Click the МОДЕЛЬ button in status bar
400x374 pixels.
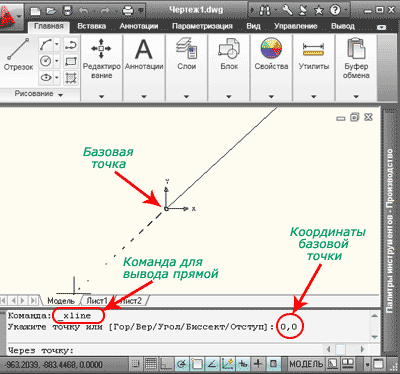306,364
